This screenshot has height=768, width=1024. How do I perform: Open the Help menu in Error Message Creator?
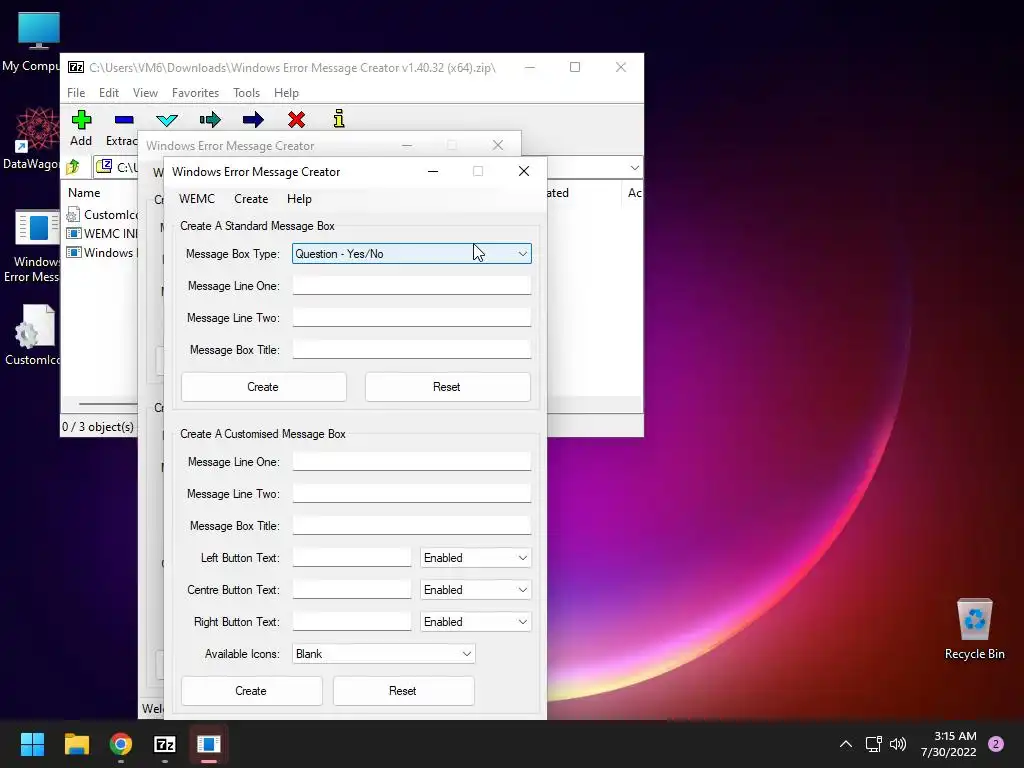[x=299, y=199]
